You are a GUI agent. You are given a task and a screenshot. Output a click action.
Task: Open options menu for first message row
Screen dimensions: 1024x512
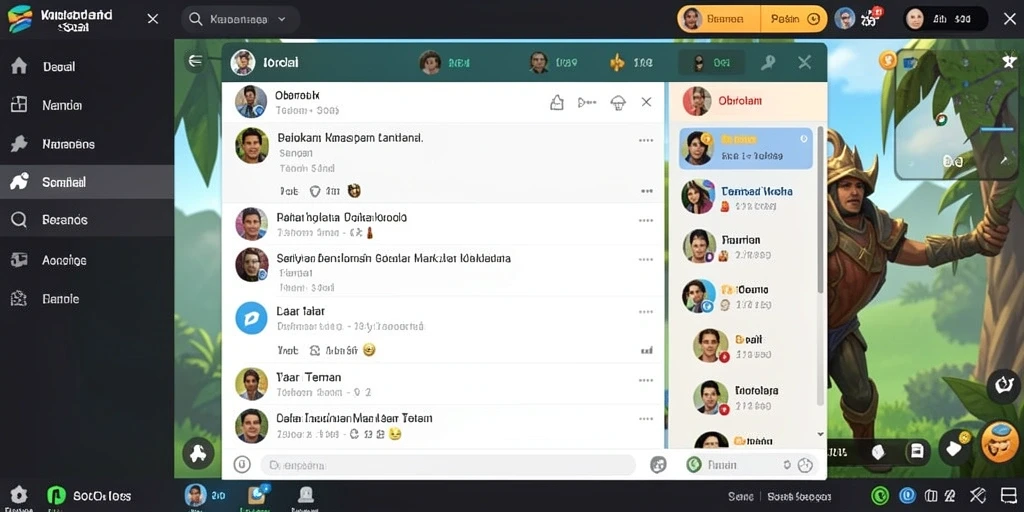(646, 140)
